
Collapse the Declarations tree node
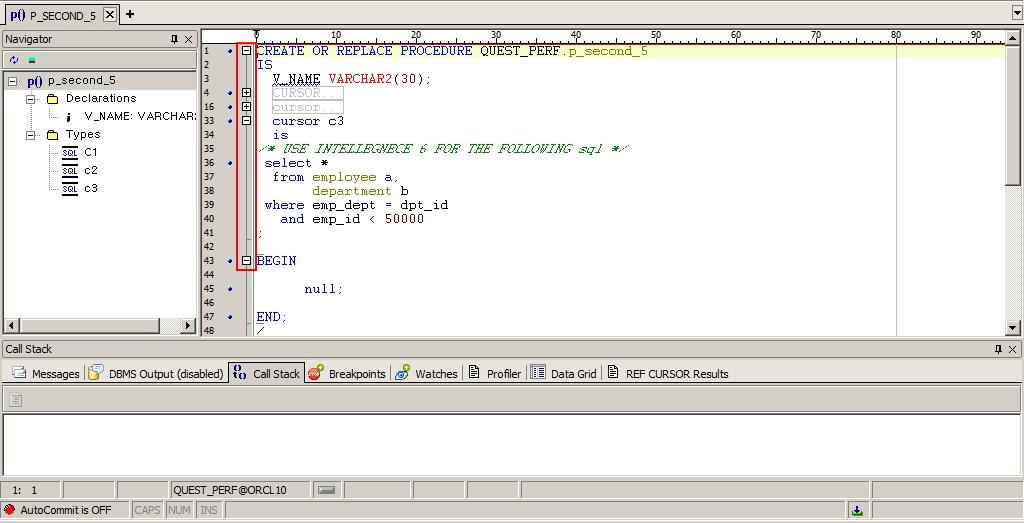pos(31,99)
